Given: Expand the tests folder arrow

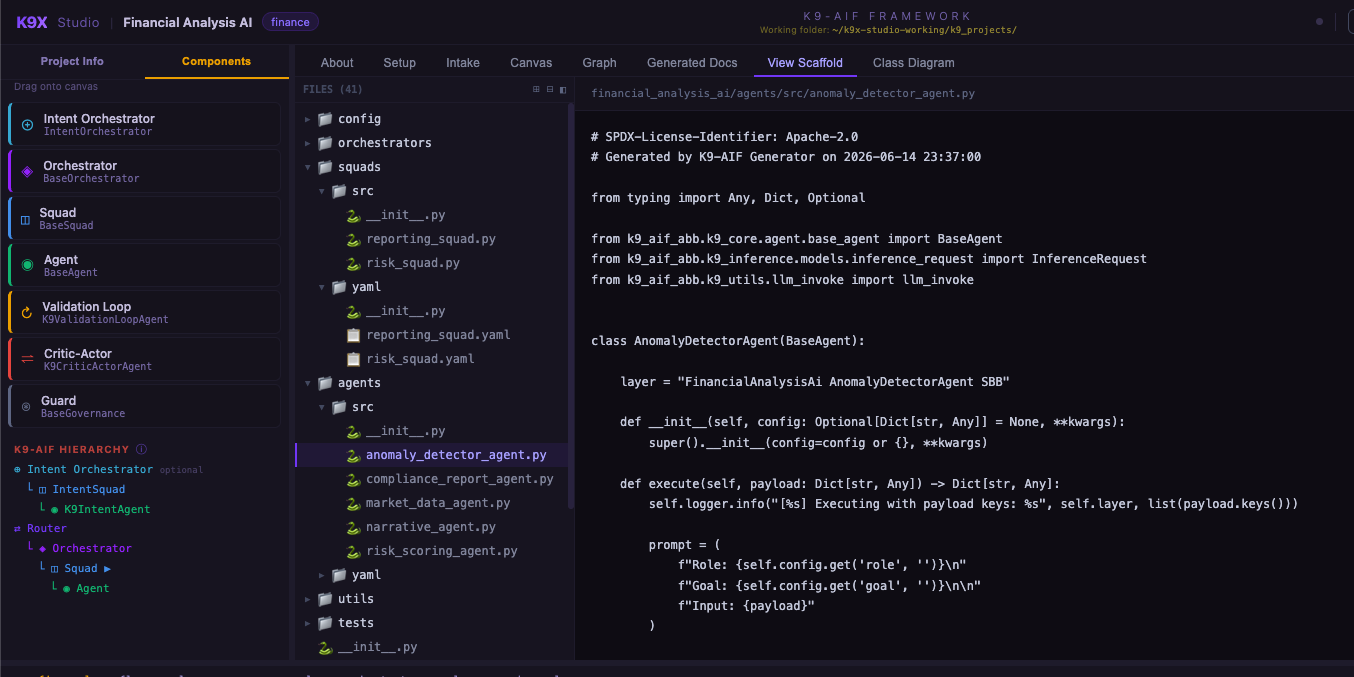Looking at the screenshot, I should pos(308,623).
